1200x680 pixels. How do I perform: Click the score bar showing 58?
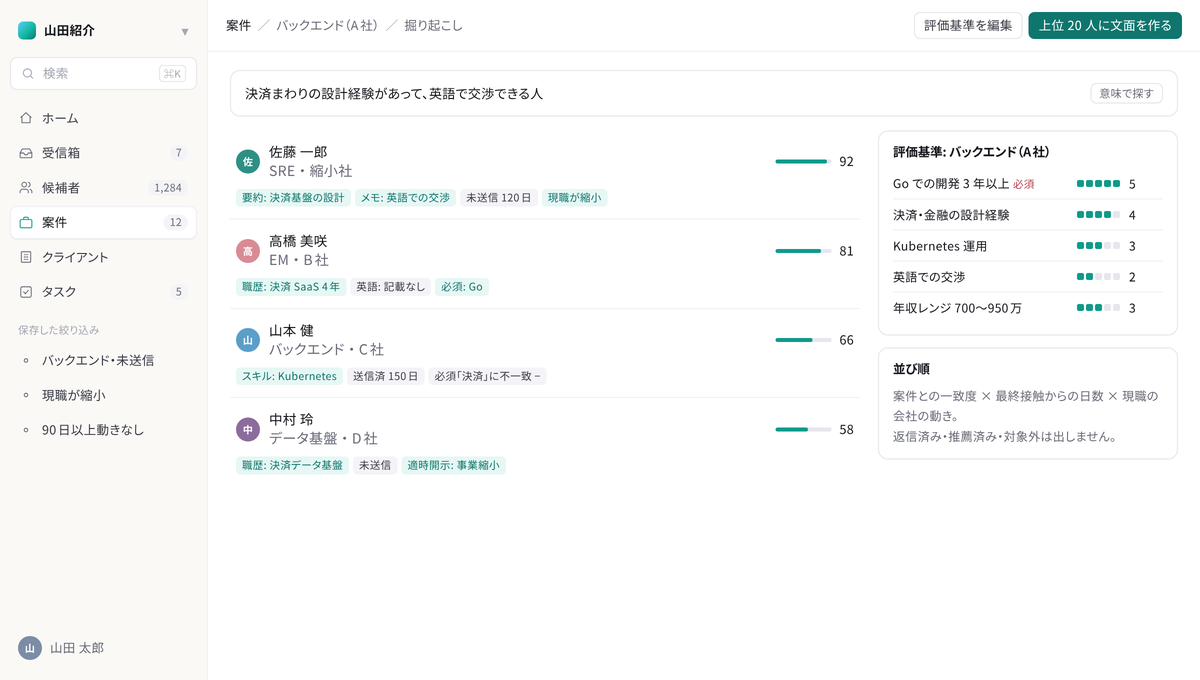pos(803,429)
